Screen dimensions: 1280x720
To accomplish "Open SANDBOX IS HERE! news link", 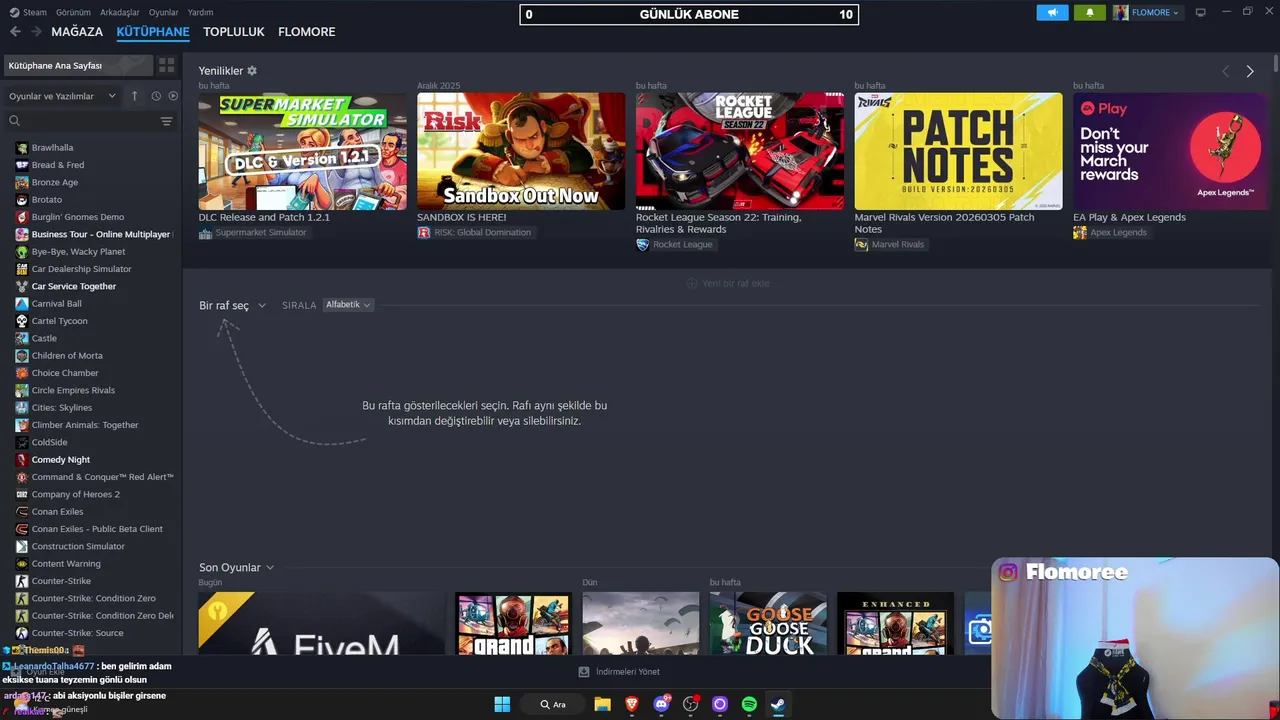I will (462, 217).
